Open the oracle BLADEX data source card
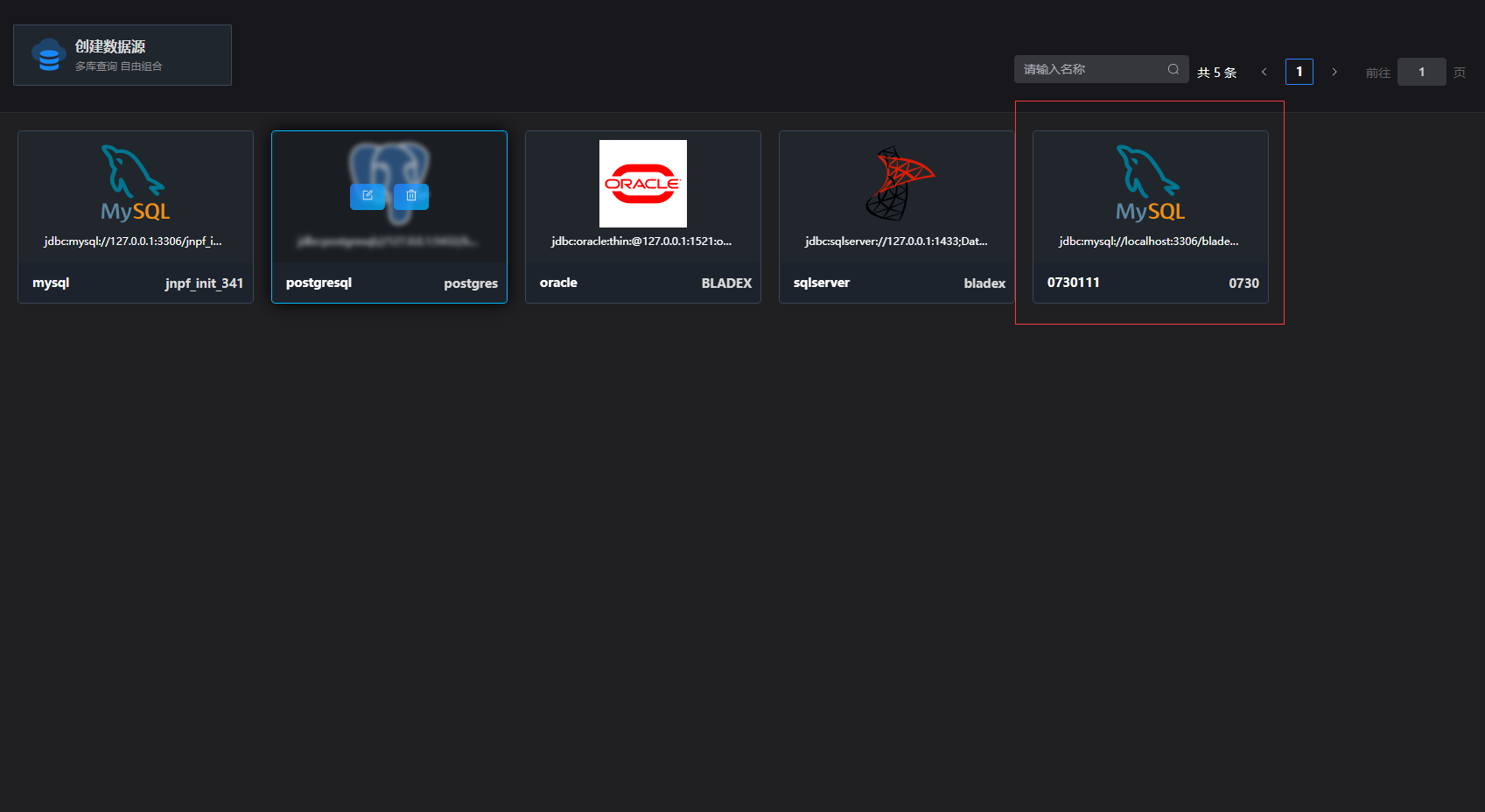The image size is (1485, 812). tap(643, 217)
